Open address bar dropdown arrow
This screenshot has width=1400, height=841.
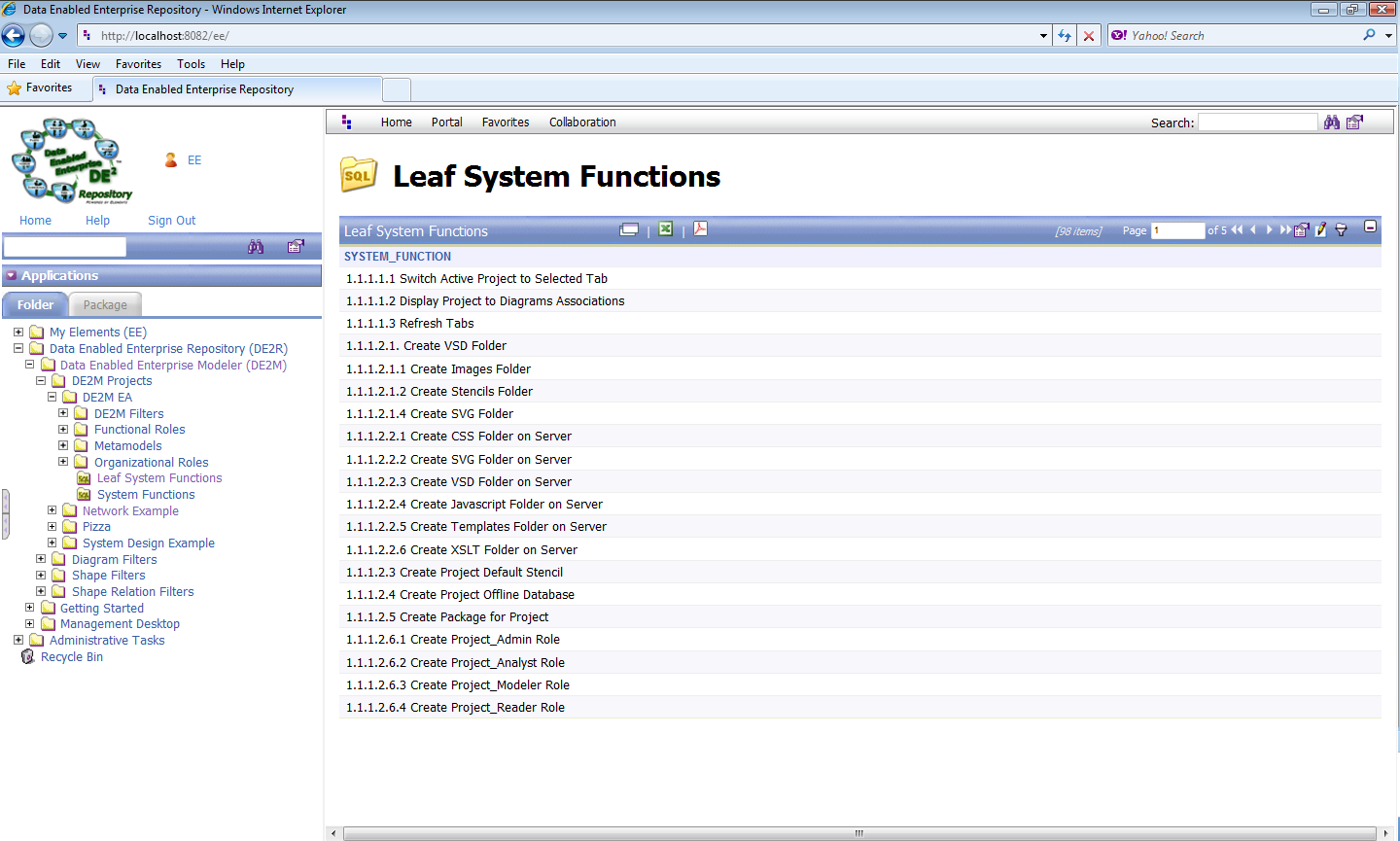(1043, 36)
